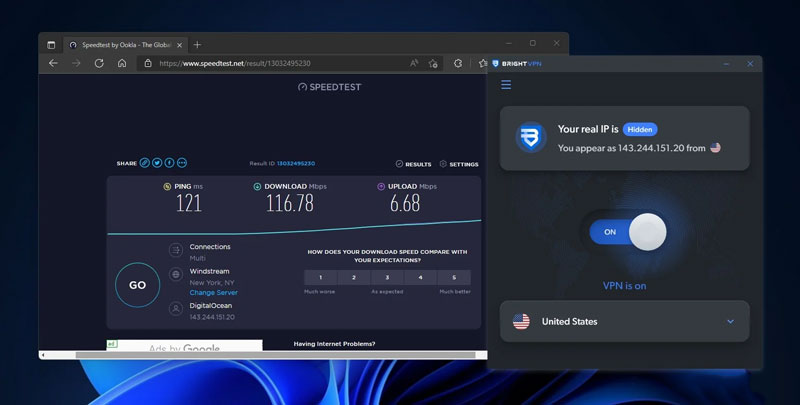Click the site lock icon in address bar

(x=148, y=63)
